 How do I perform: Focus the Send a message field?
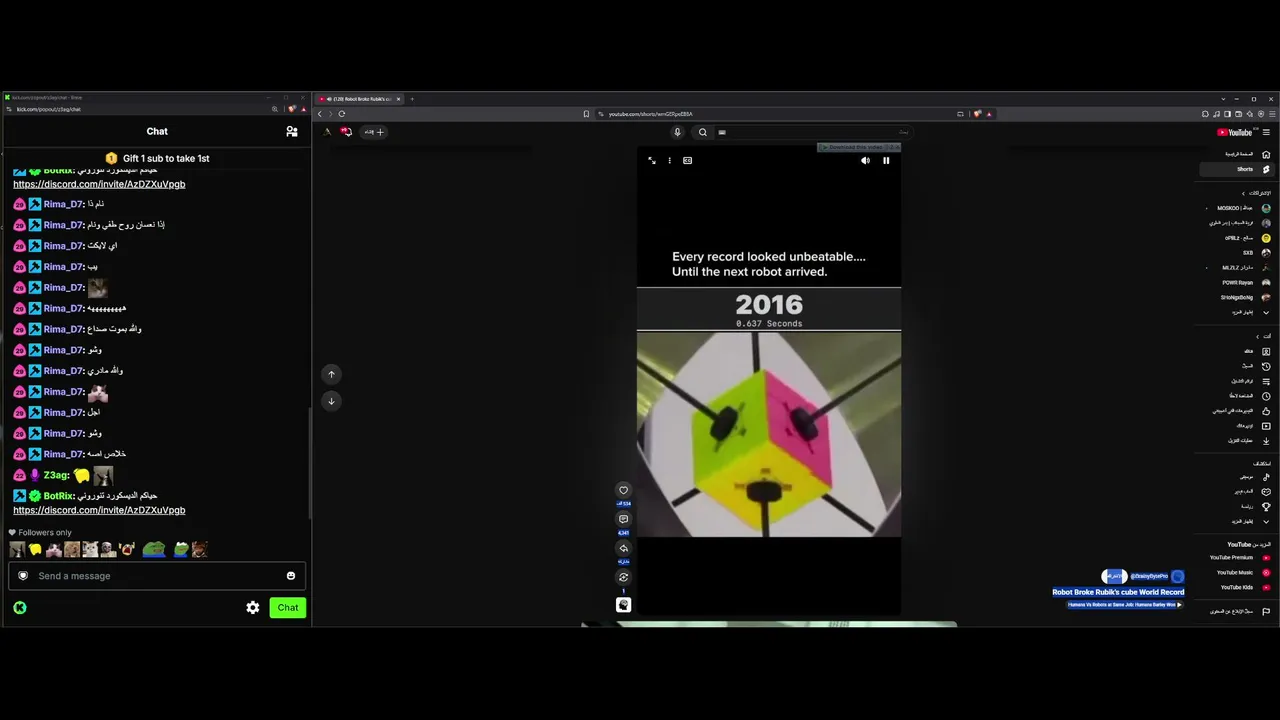pyautogui.click(x=158, y=576)
